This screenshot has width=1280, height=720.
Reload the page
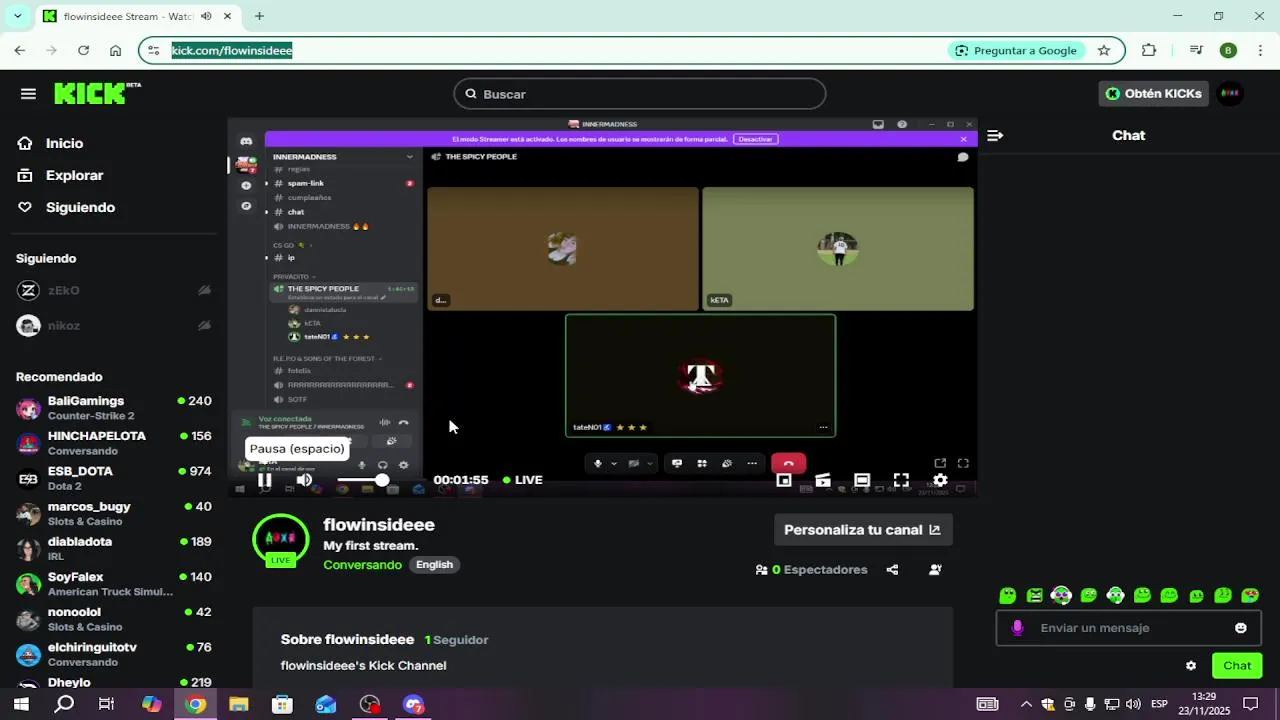[x=83, y=50]
